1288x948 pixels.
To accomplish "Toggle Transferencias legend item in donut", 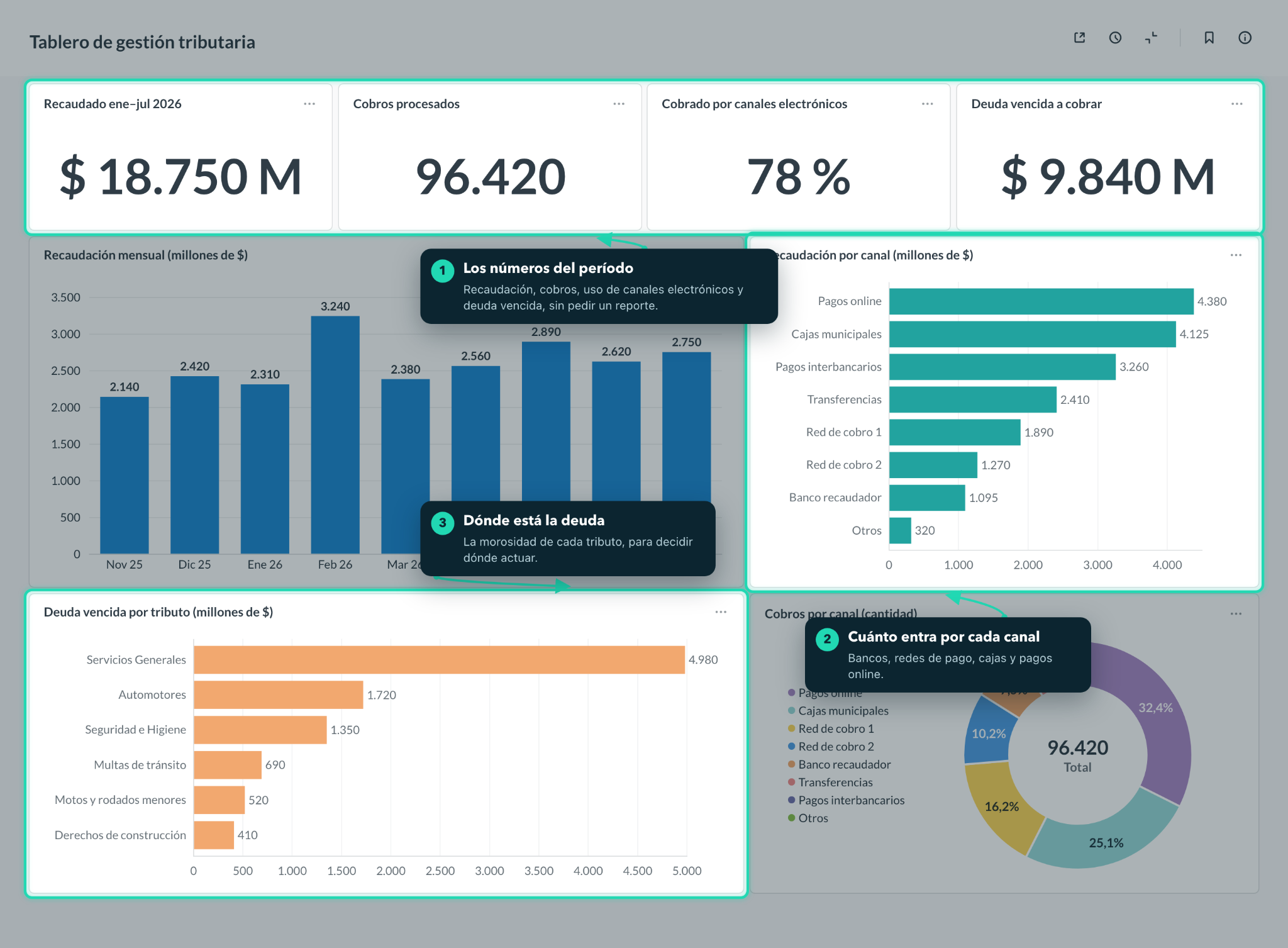I will pyautogui.click(x=830, y=782).
